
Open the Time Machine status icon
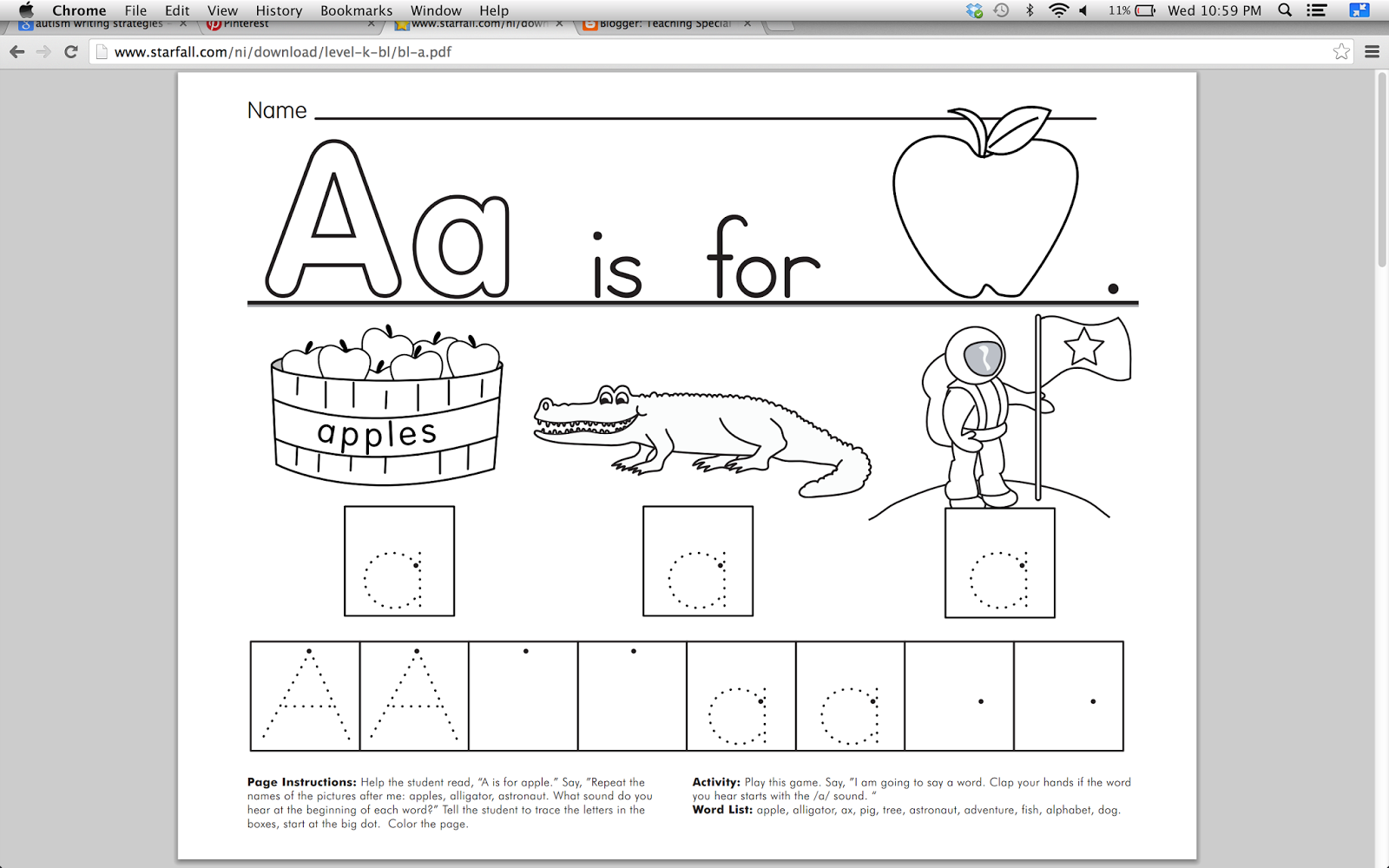[1001, 10]
